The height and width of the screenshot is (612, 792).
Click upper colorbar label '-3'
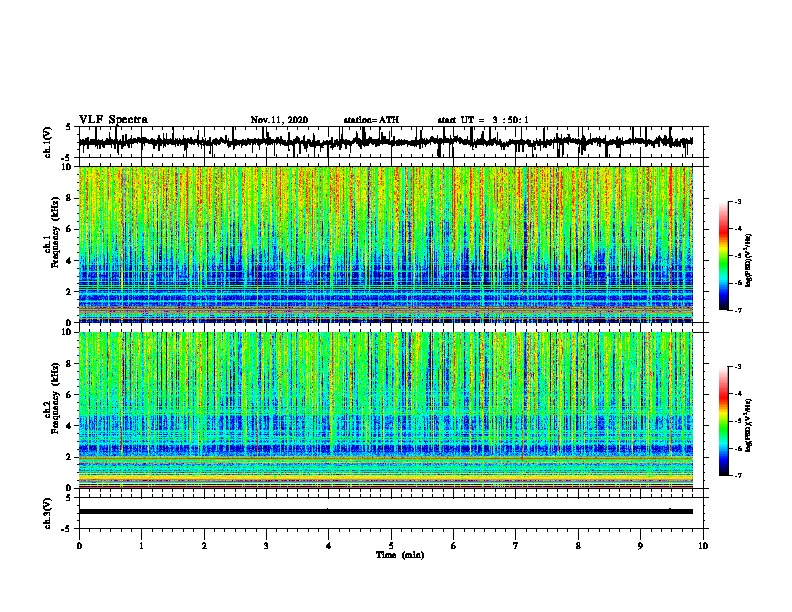[737, 201]
